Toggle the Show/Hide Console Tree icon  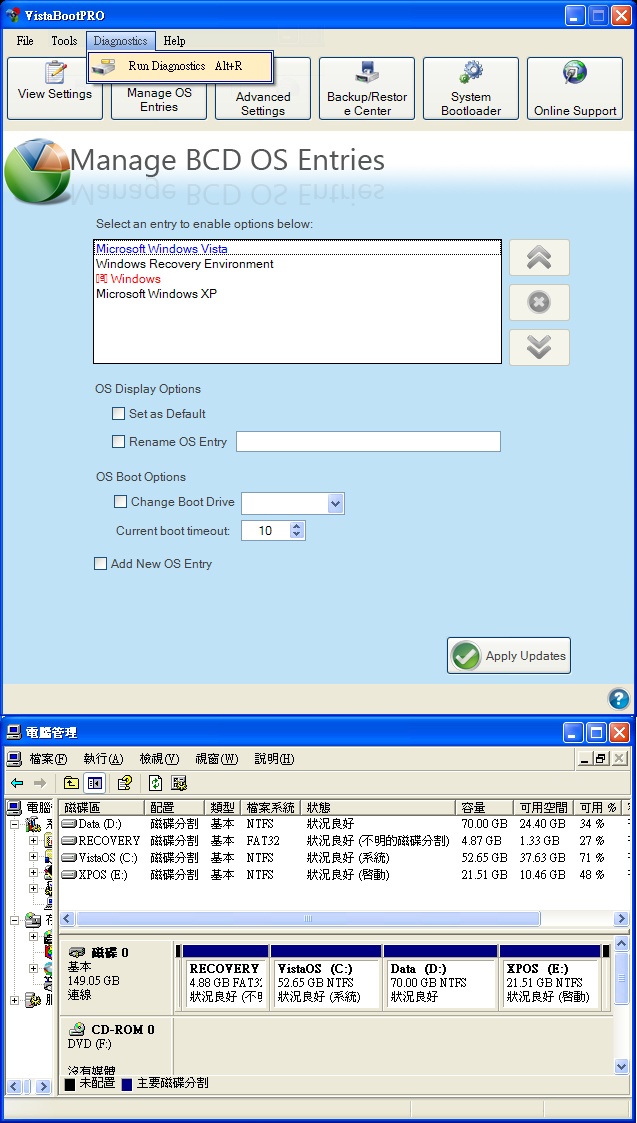pyautogui.click(x=95, y=783)
